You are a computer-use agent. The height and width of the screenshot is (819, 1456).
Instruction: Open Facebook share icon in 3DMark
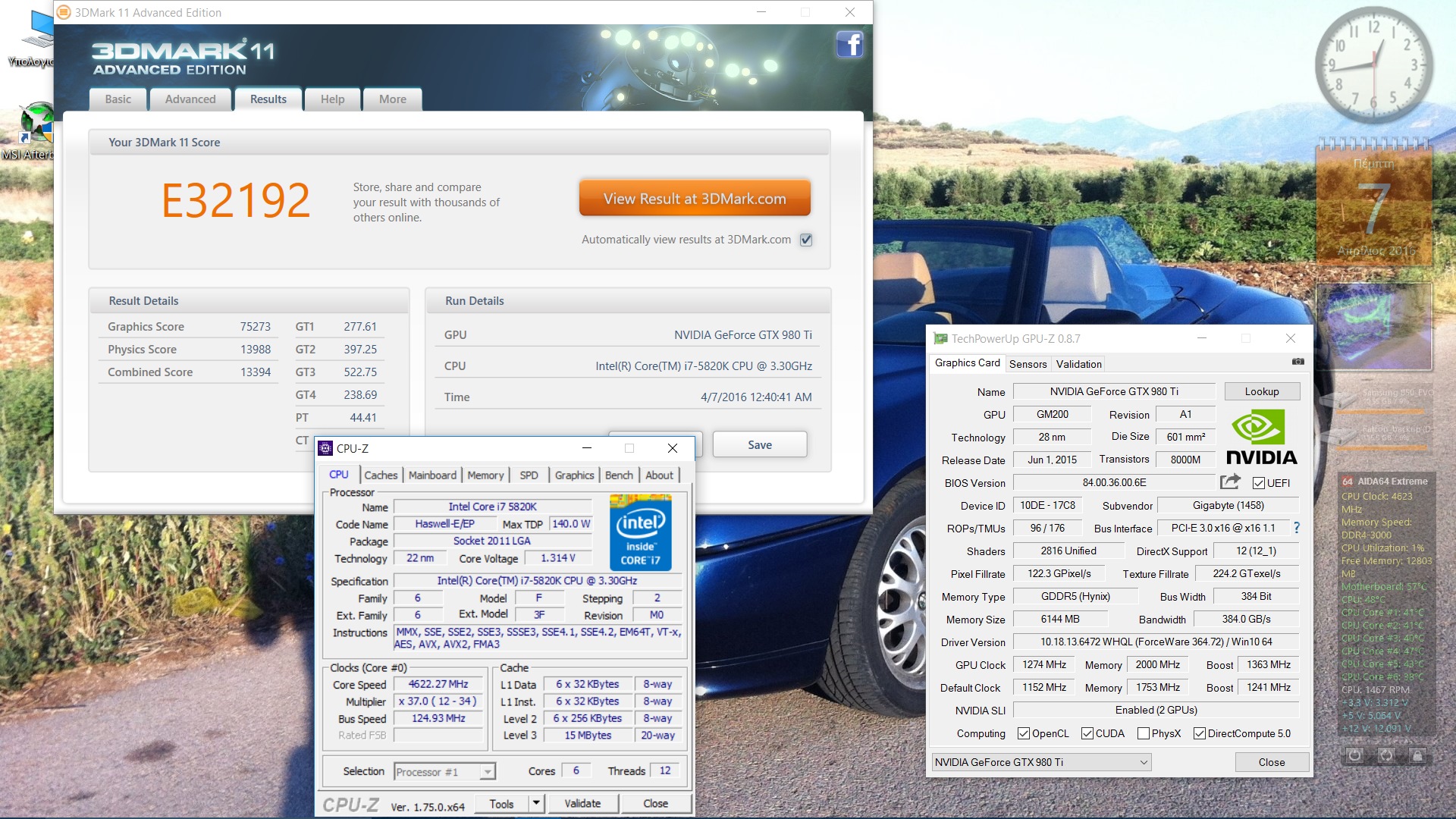coord(850,44)
